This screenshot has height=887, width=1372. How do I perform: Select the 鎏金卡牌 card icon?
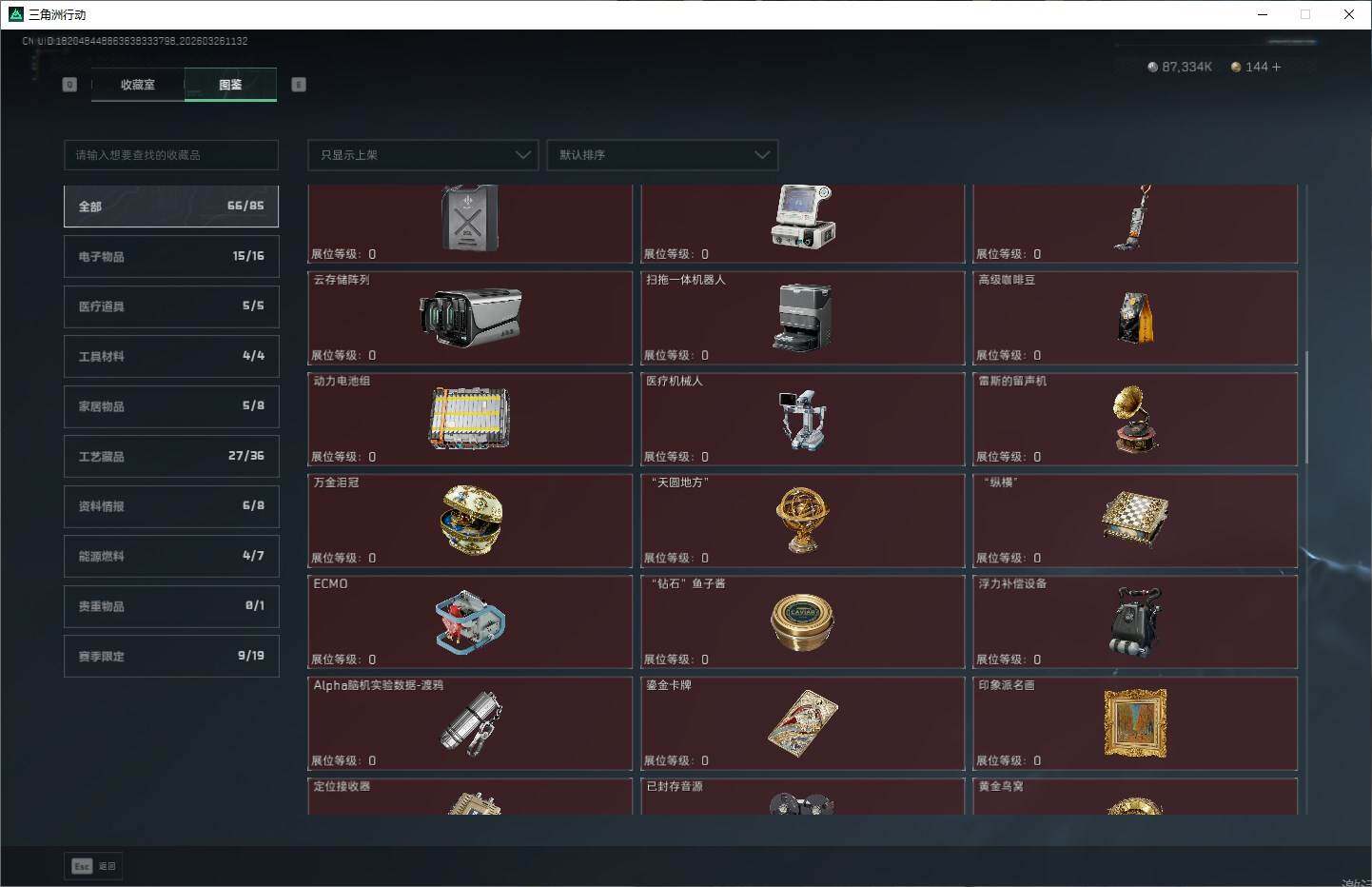coord(803,723)
